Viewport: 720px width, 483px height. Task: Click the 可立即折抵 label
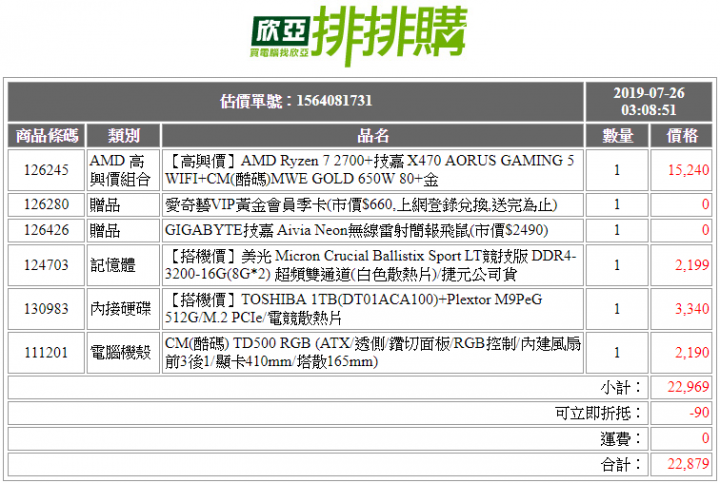click(x=597, y=413)
